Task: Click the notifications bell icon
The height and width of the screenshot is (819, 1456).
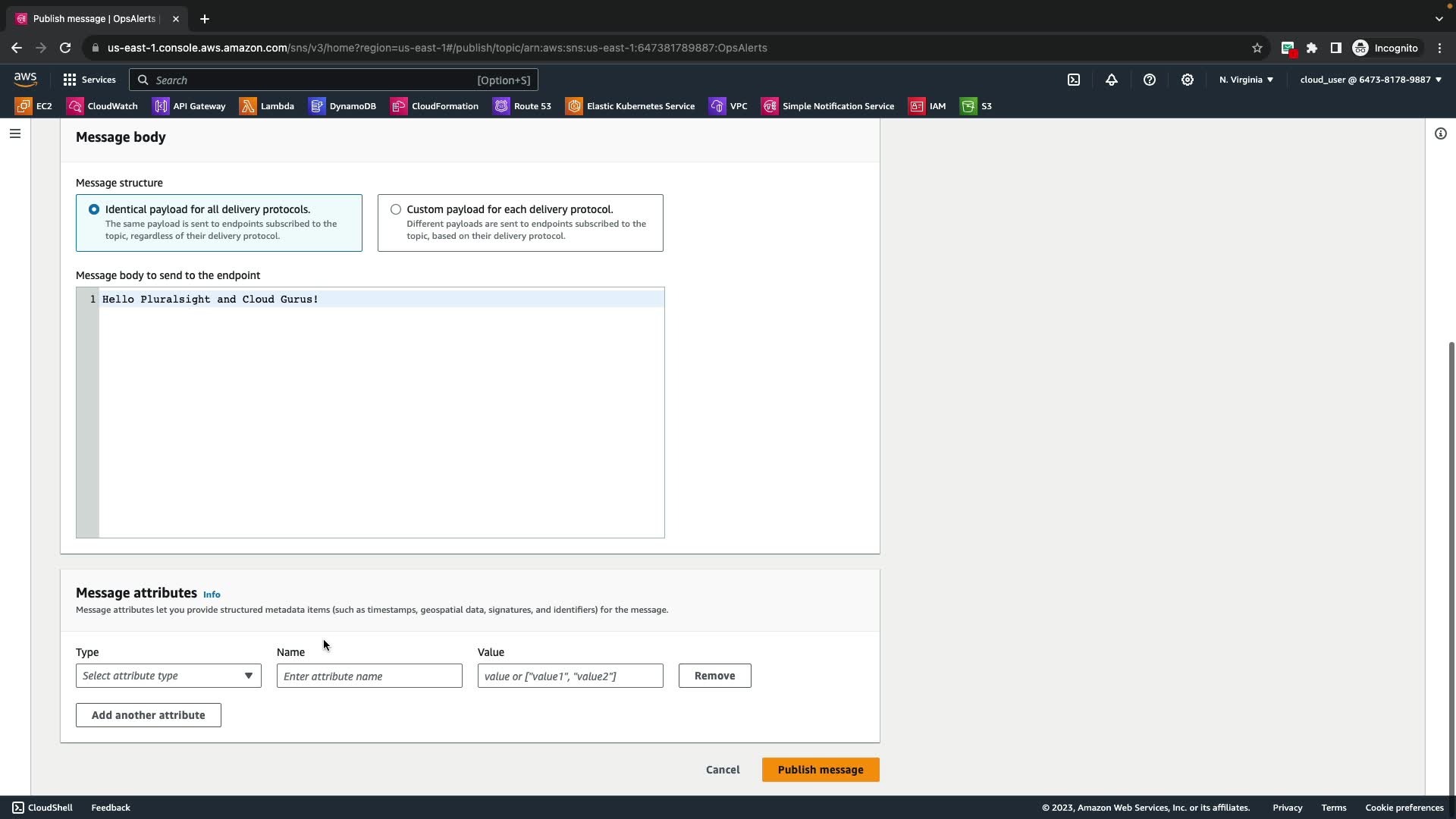Action: point(1112,80)
